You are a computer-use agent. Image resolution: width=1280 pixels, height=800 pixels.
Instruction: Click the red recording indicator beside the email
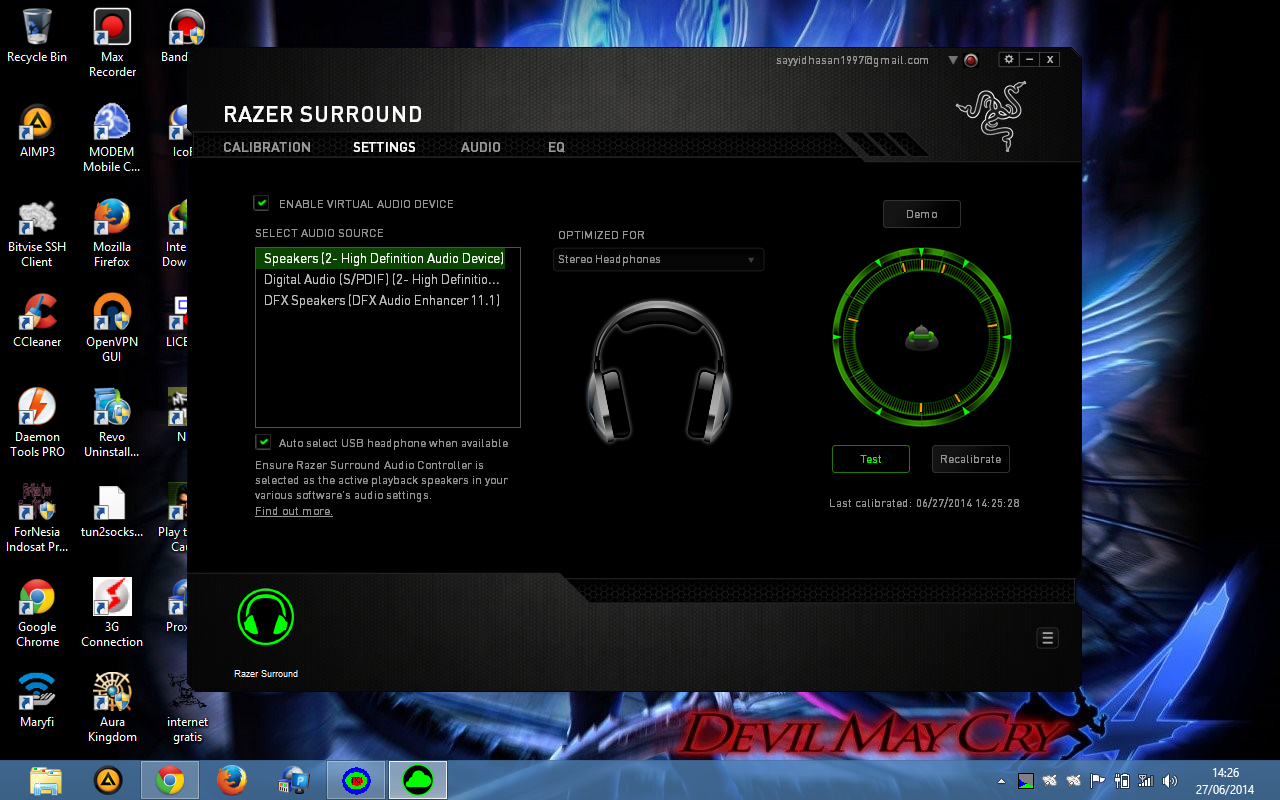pos(969,60)
